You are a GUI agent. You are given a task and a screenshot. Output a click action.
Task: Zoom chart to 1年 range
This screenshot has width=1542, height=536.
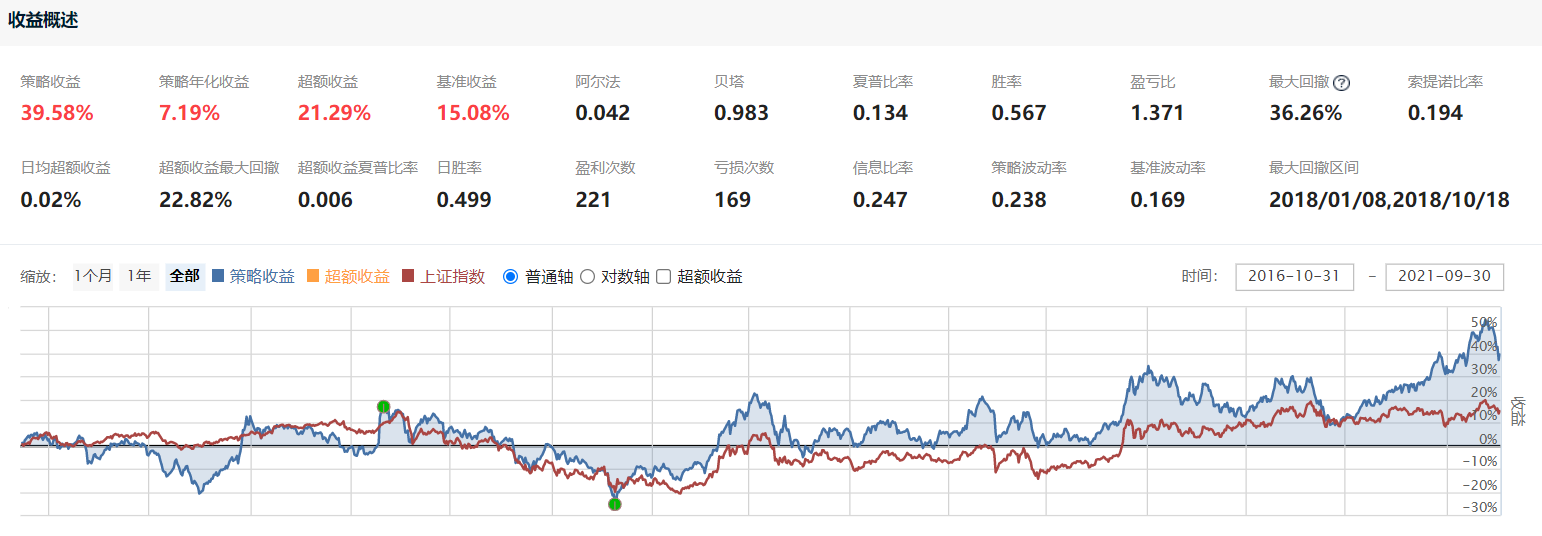click(x=139, y=277)
